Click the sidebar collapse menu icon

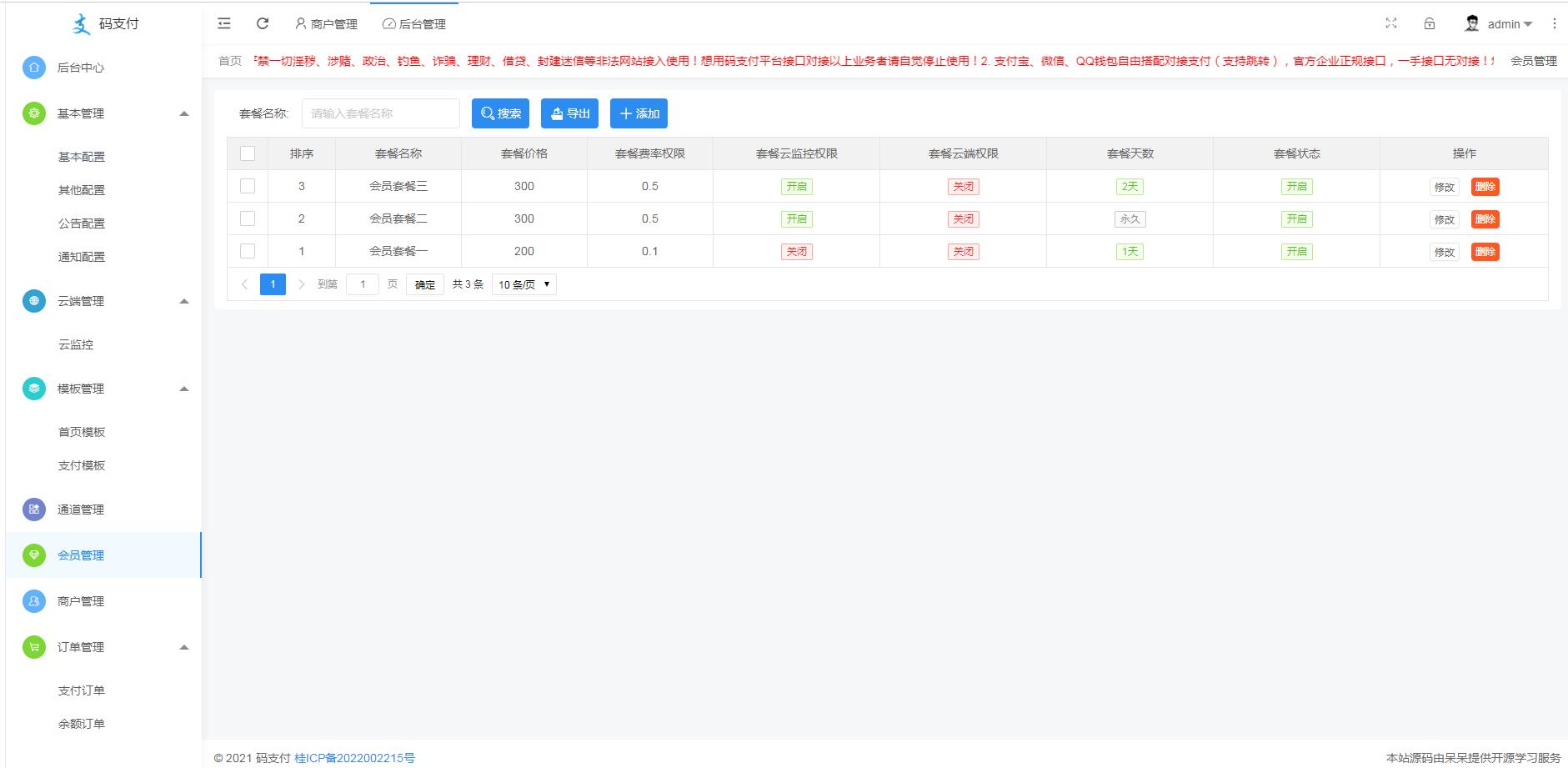click(x=224, y=23)
